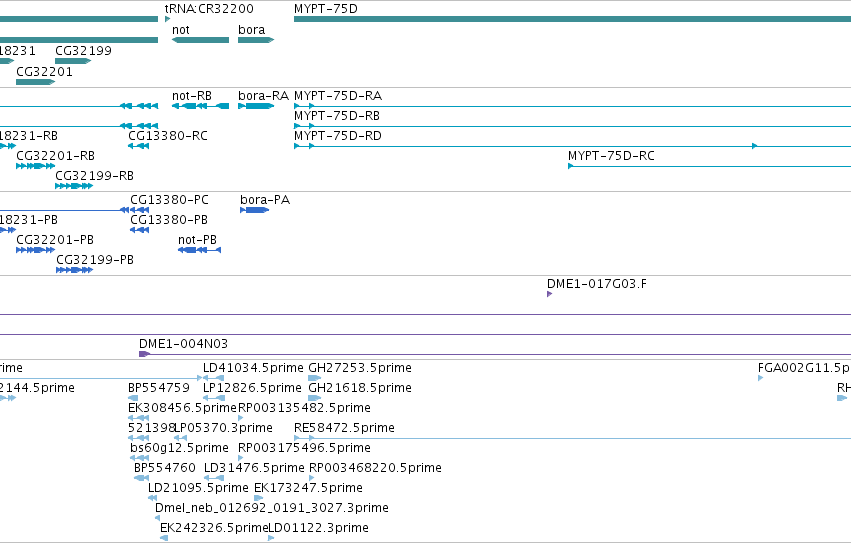Click the BP554759 EST glyph
Viewport: 851px width, 543px height.
point(133,398)
